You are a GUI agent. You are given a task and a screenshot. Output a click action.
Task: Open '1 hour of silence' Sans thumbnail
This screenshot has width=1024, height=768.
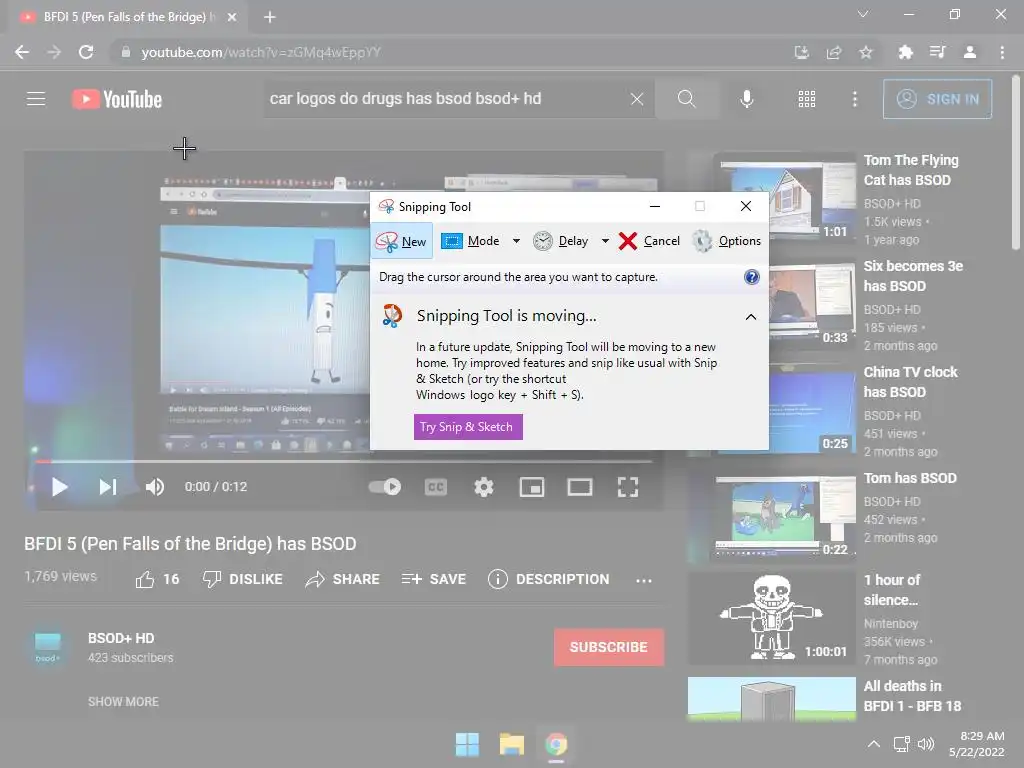tap(772, 618)
